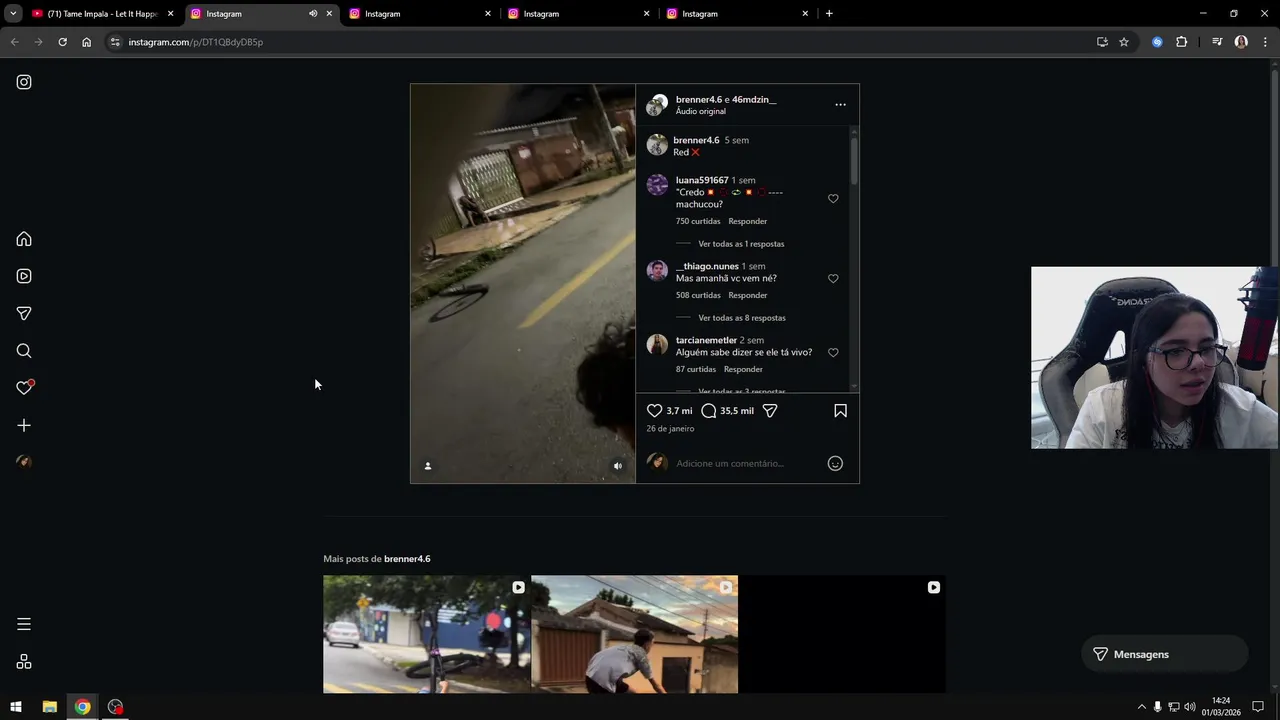This screenshot has height=720, width=1280.
Task: Like the post with heart icon
Action: pyautogui.click(x=654, y=411)
